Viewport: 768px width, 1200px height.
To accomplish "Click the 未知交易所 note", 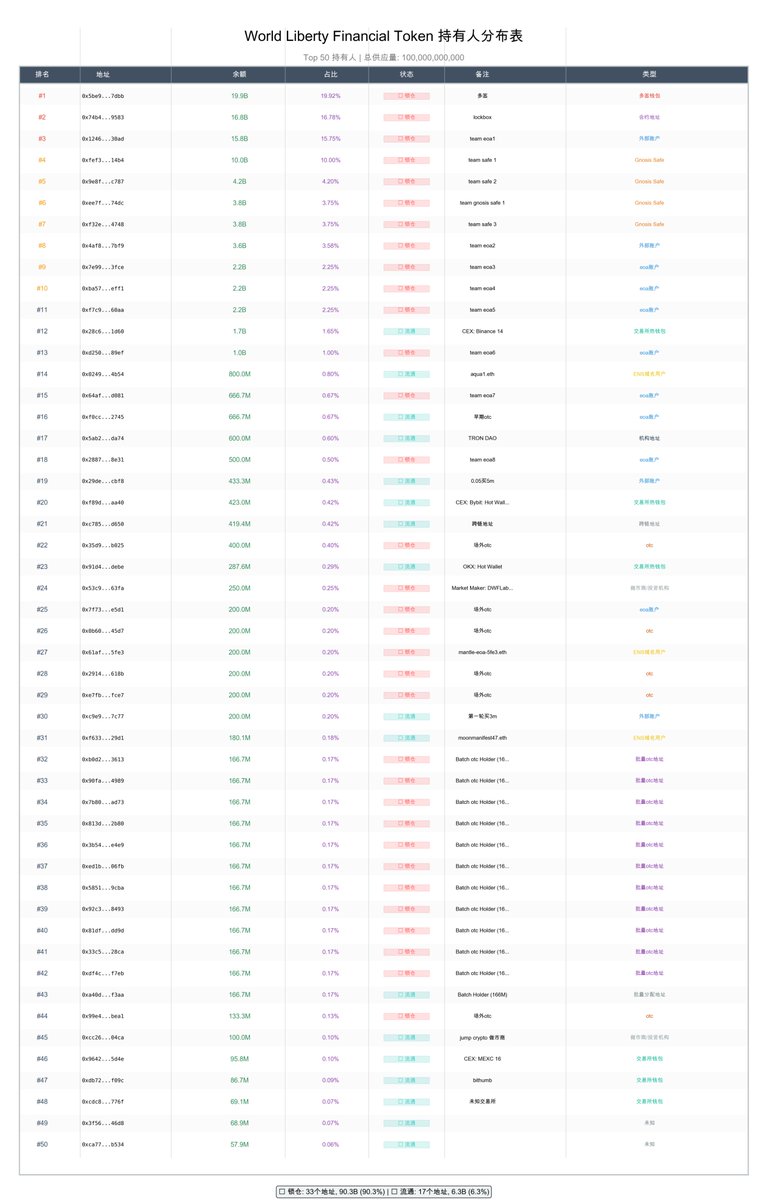I will [483, 1101].
